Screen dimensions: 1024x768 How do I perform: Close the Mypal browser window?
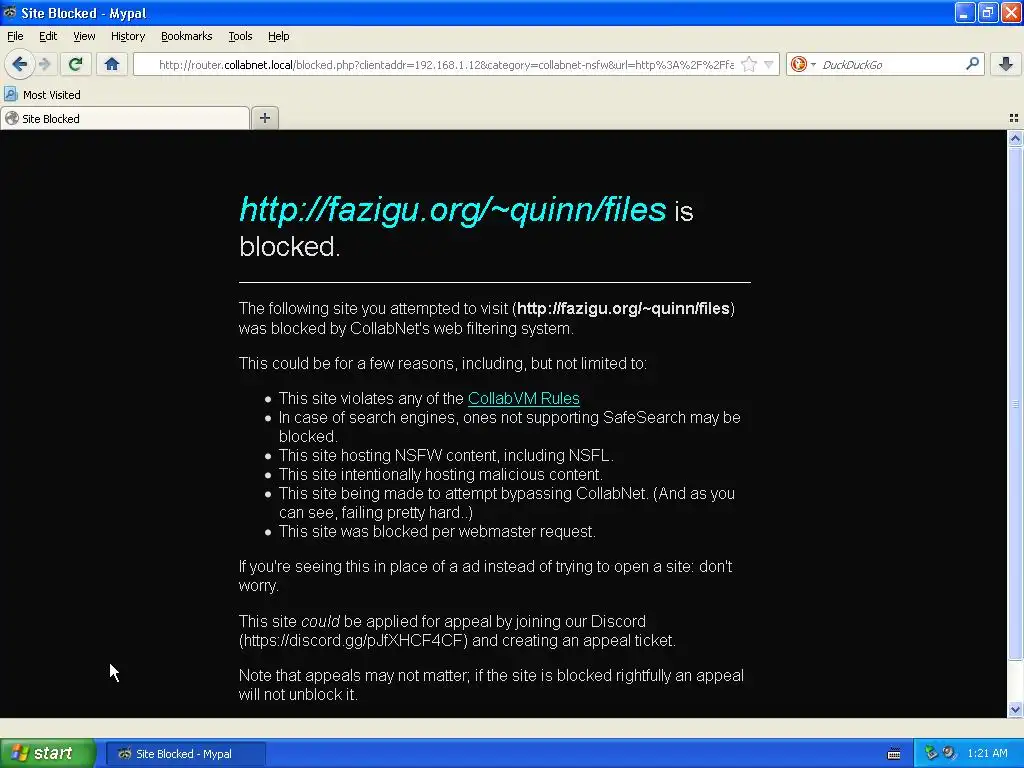(1011, 12)
